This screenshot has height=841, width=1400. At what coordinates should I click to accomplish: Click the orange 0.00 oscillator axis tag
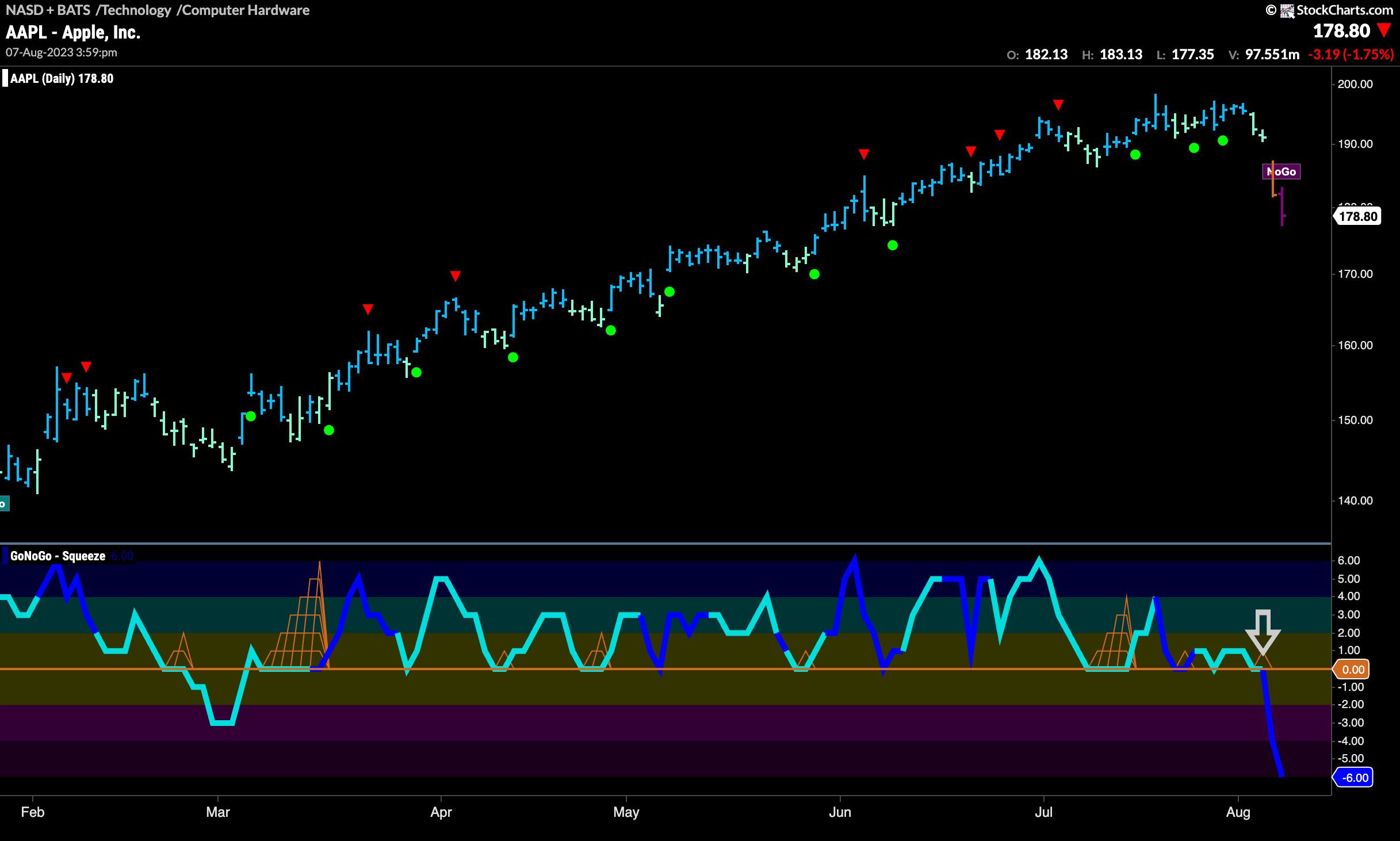[1351, 669]
